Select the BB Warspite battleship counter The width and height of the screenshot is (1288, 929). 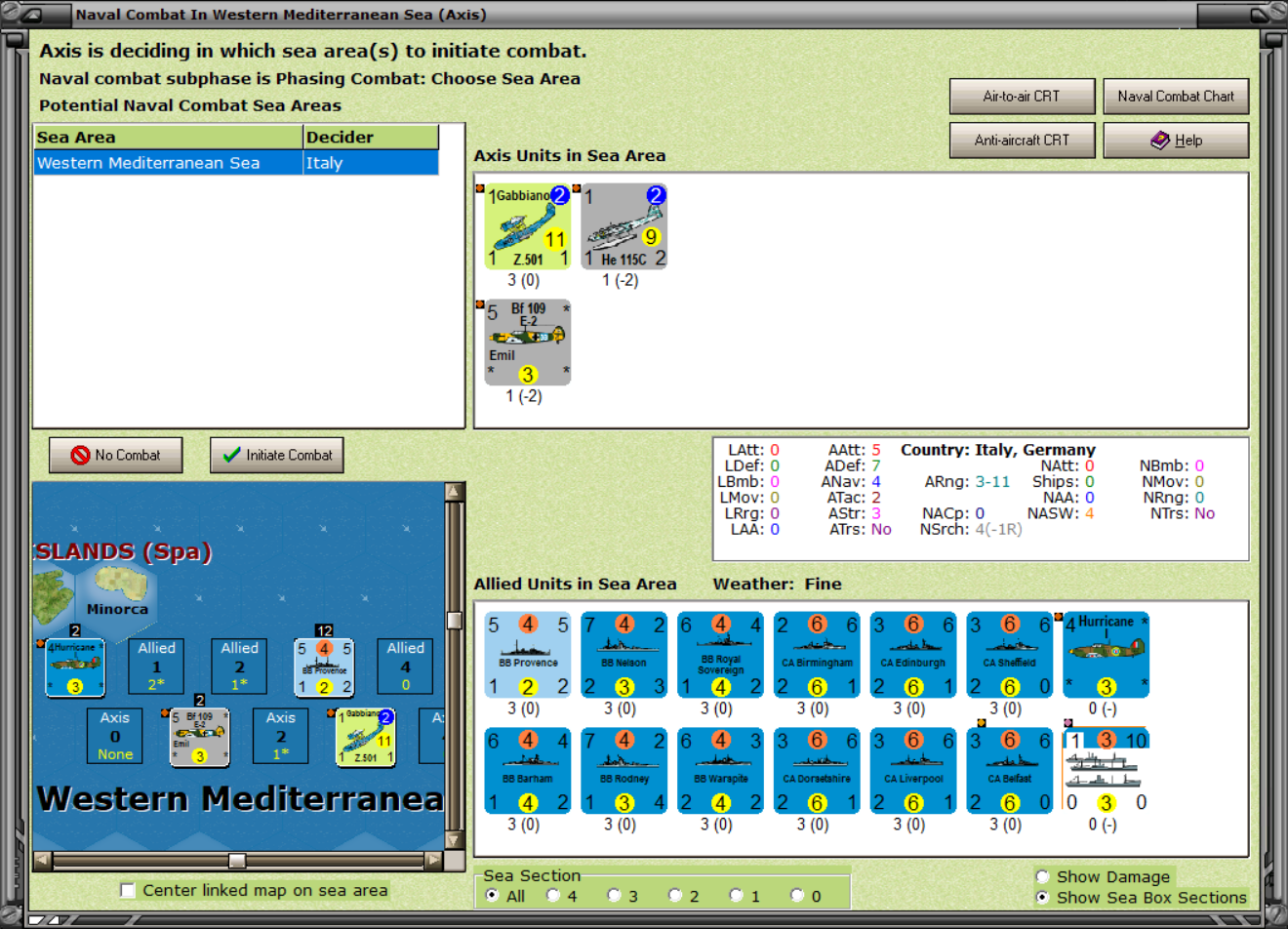721,771
